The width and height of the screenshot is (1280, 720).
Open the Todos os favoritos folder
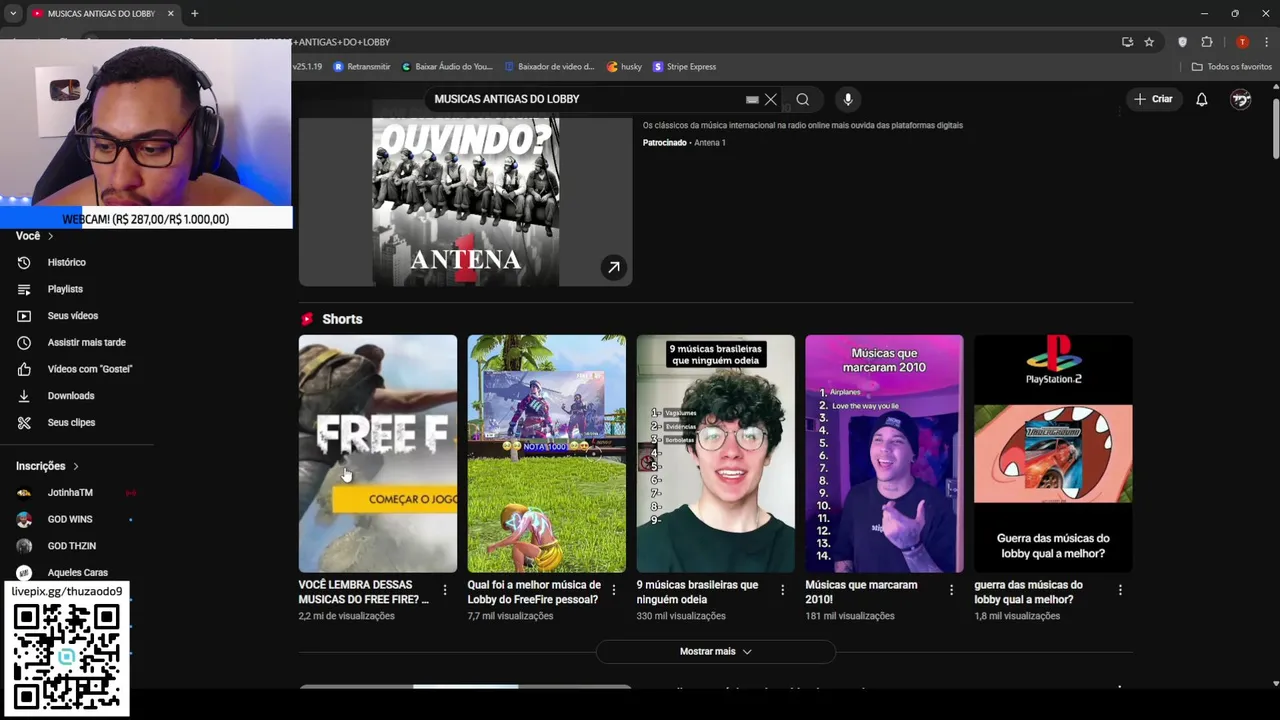click(1232, 67)
